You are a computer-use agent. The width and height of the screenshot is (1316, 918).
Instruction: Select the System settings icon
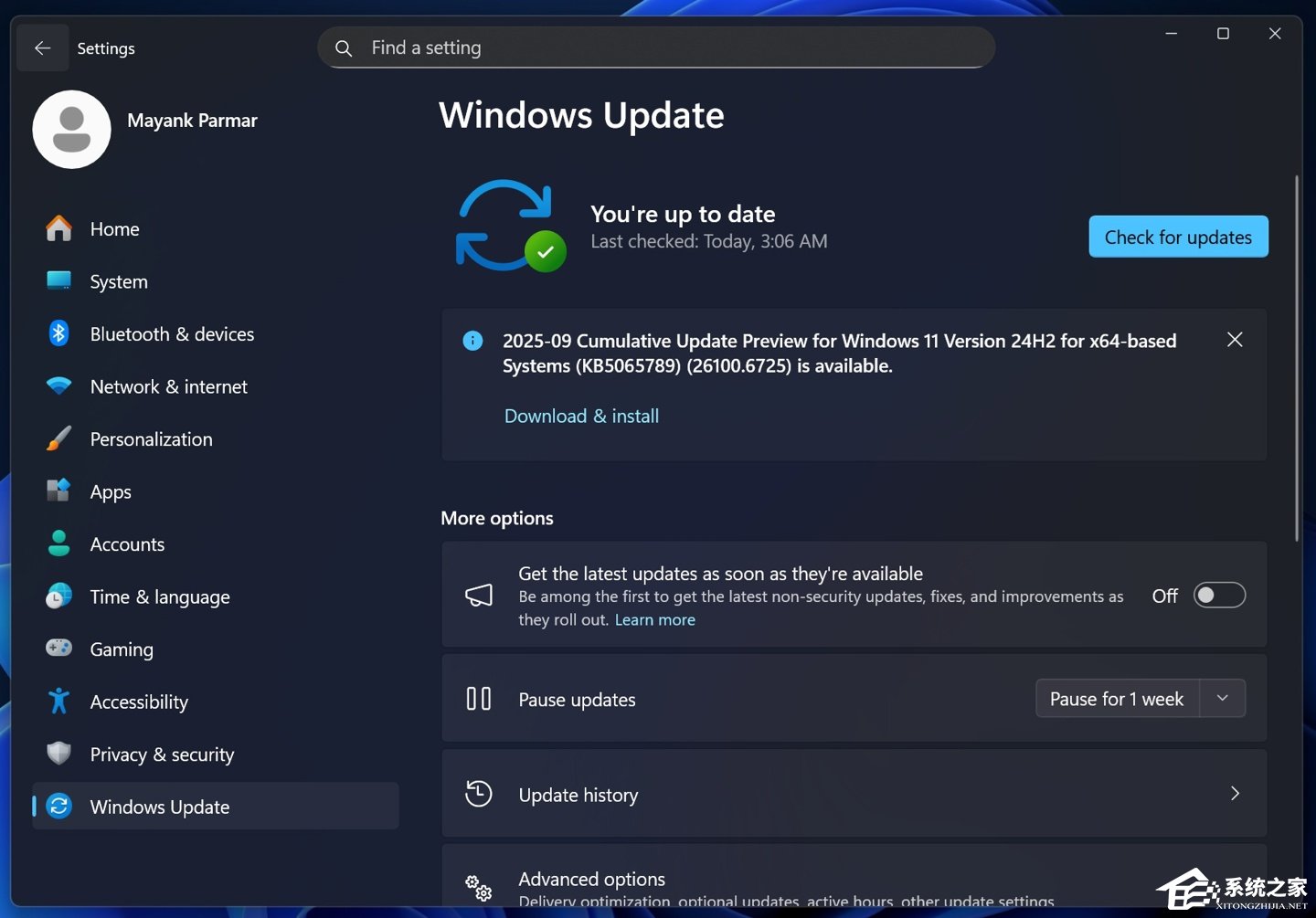58,281
